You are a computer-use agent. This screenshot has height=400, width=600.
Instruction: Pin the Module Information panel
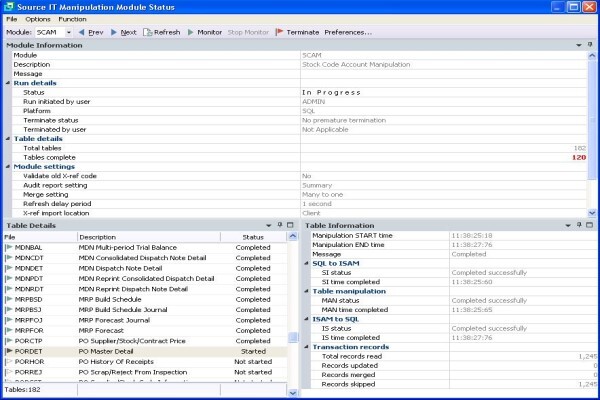(590, 45)
